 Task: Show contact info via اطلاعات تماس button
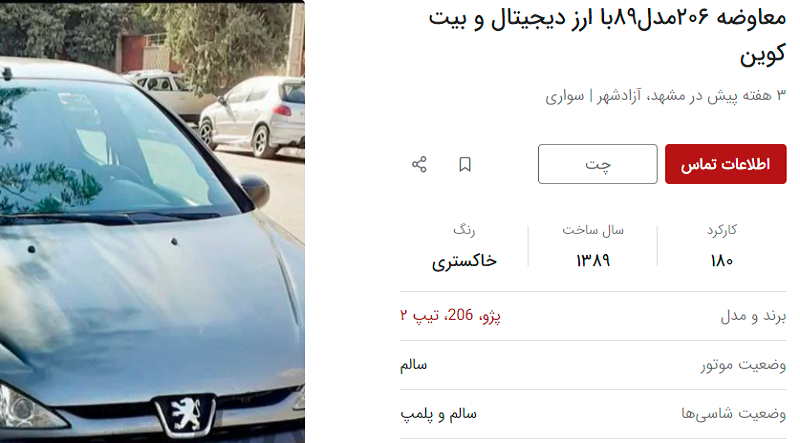(x=726, y=164)
